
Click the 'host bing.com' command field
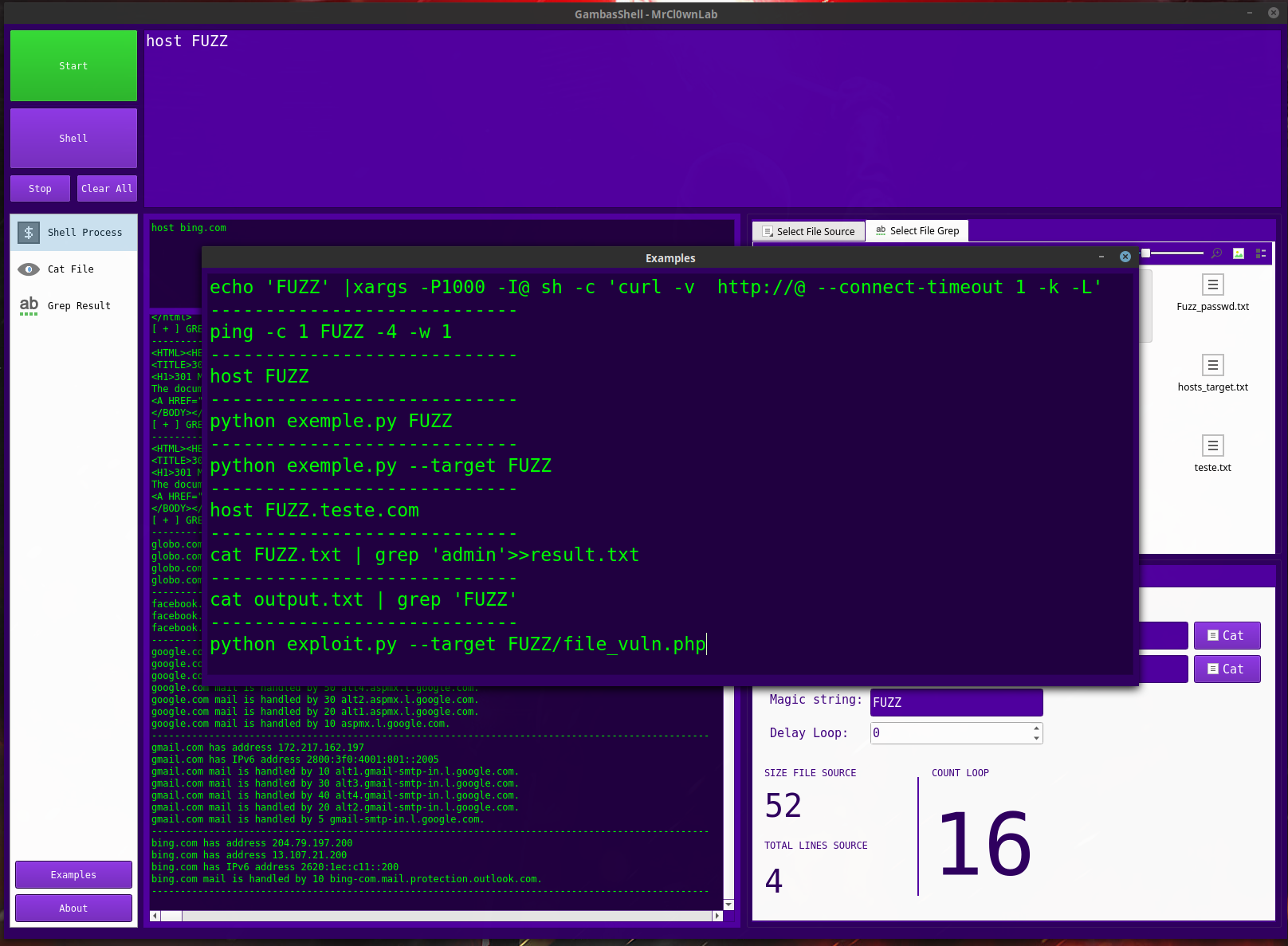pyautogui.click(x=442, y=231)
